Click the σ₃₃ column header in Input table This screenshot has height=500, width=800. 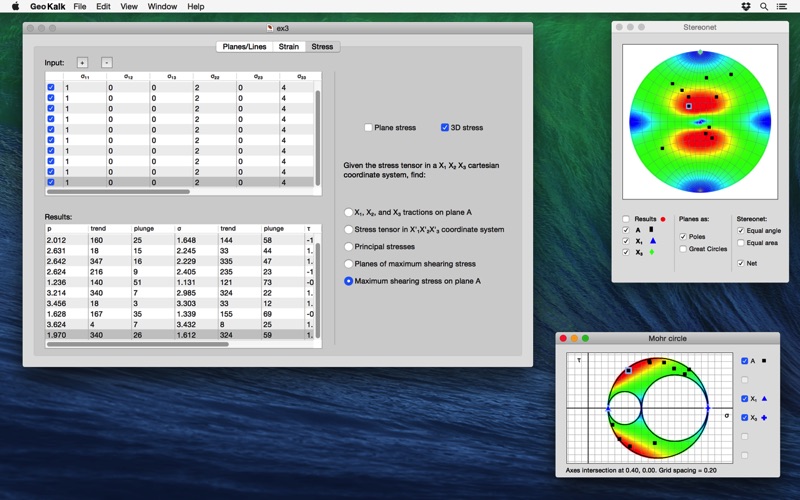(x=301, y=77)
